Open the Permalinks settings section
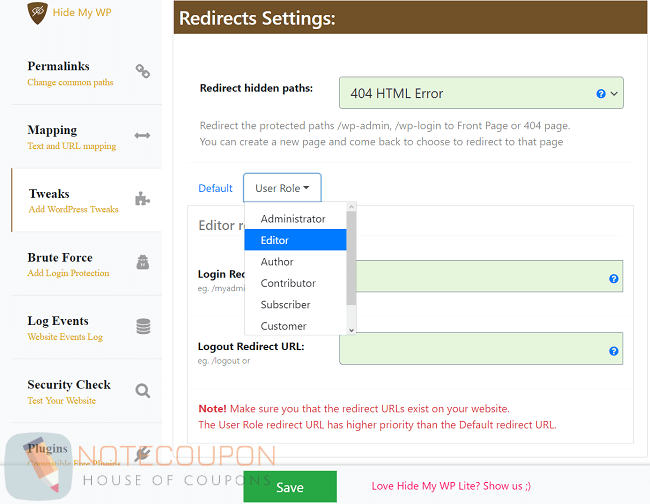Screen dimensions: 650x504 point(87,73)
